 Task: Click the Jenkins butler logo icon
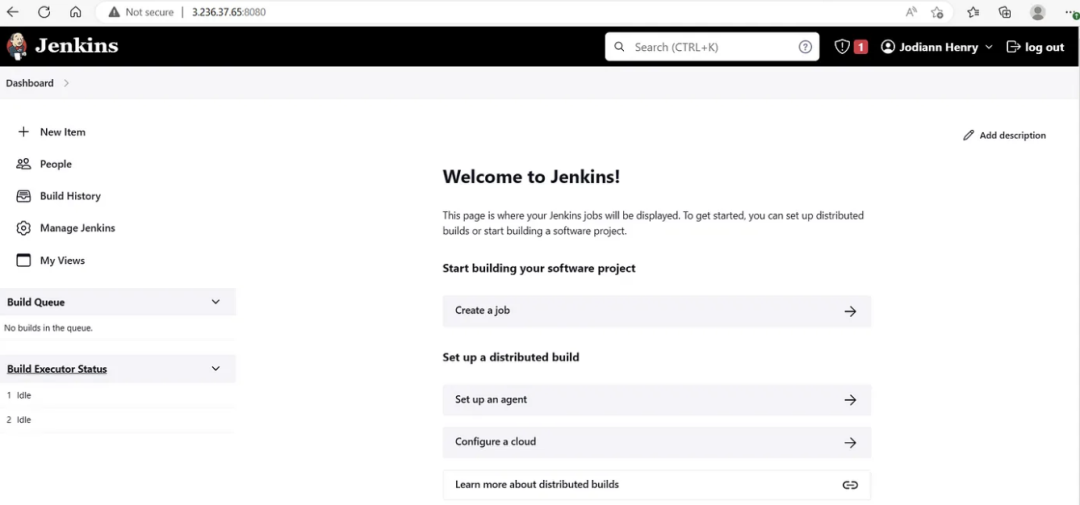point(17,46)
